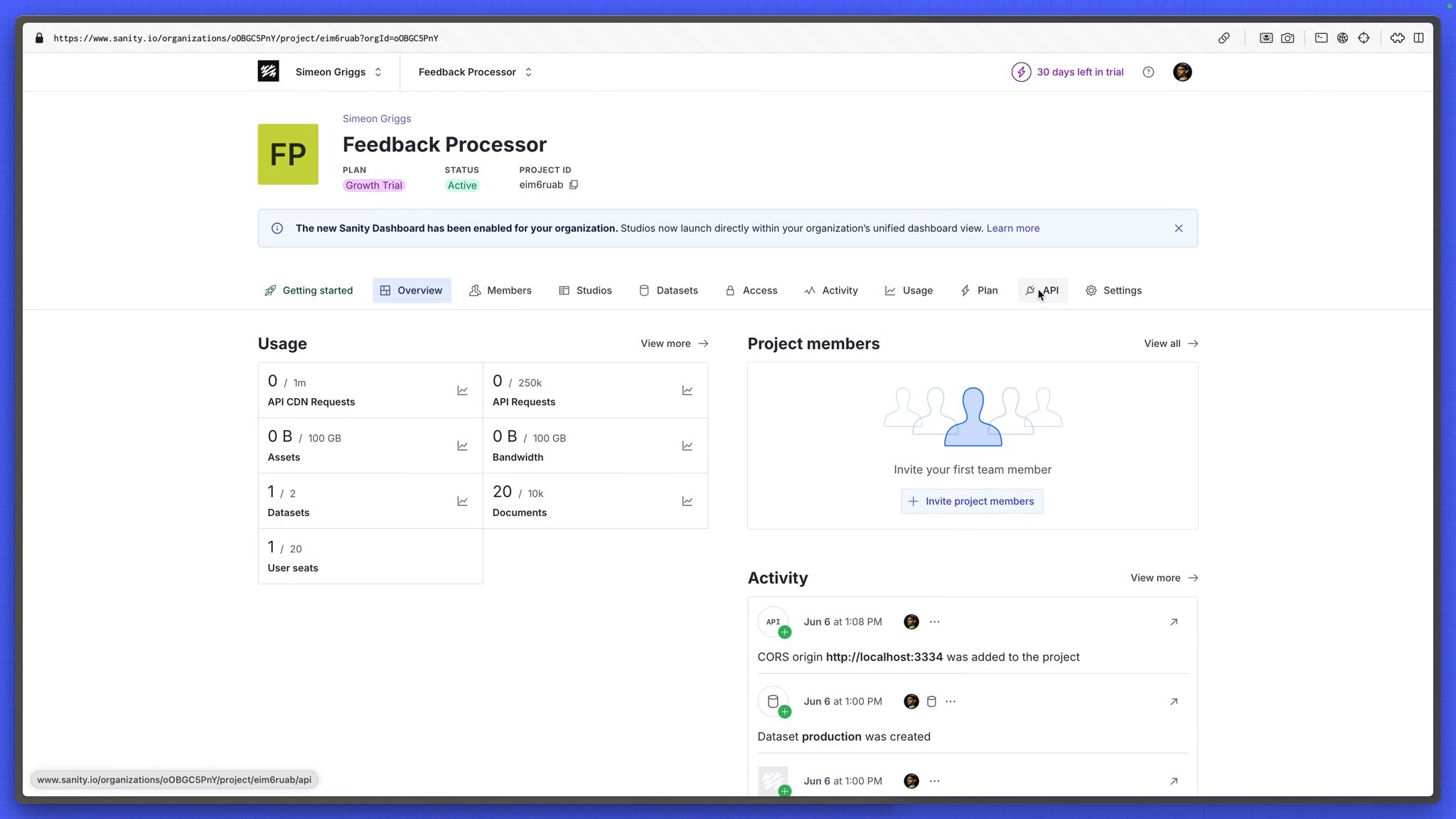This screenshot has width=1456, height=819.
Task: Follow the Learn more link in banner
Action: pyautogui.click(x=1012, y=228)
